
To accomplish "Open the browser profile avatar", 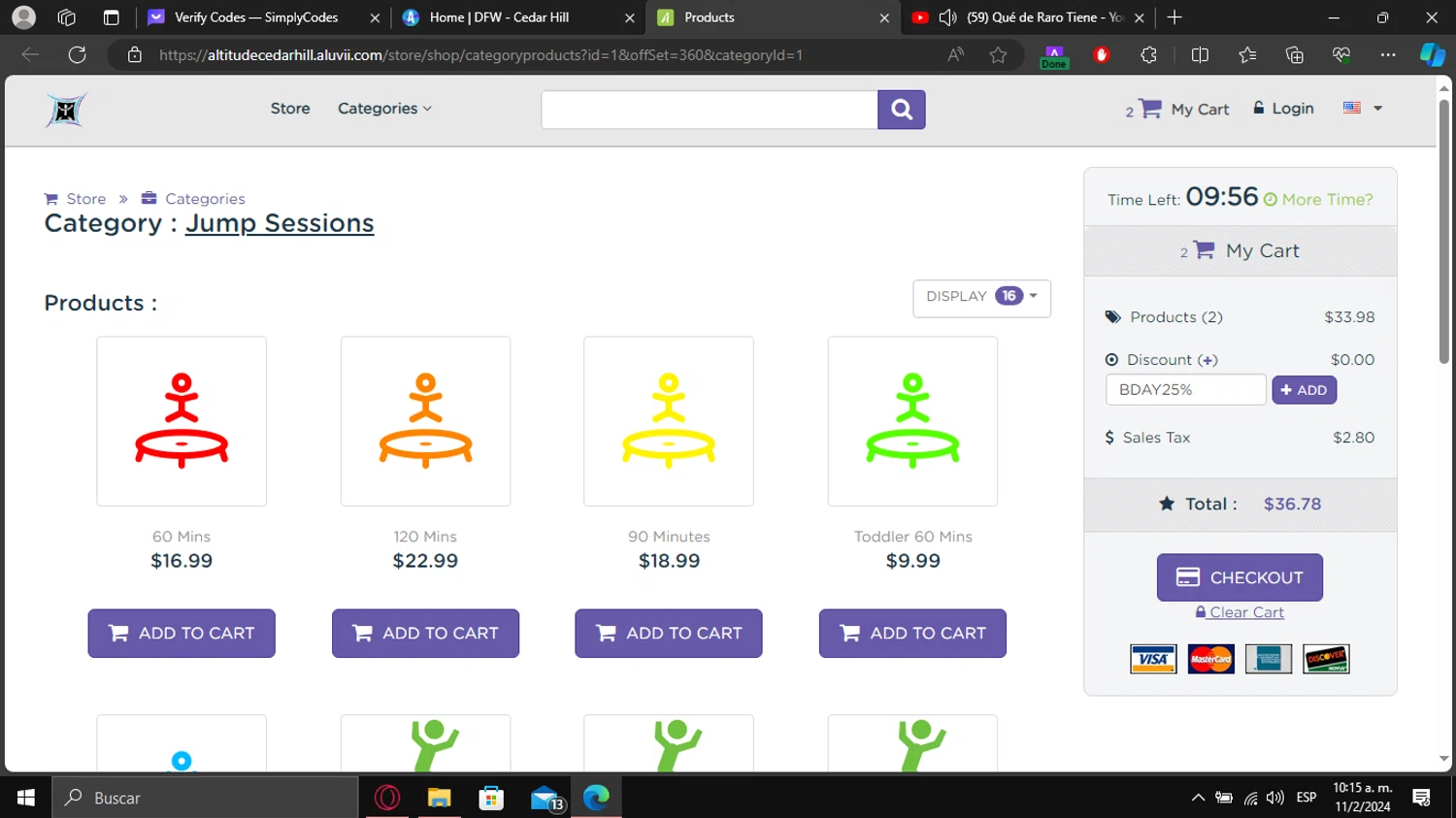I will tap(24, 17).
